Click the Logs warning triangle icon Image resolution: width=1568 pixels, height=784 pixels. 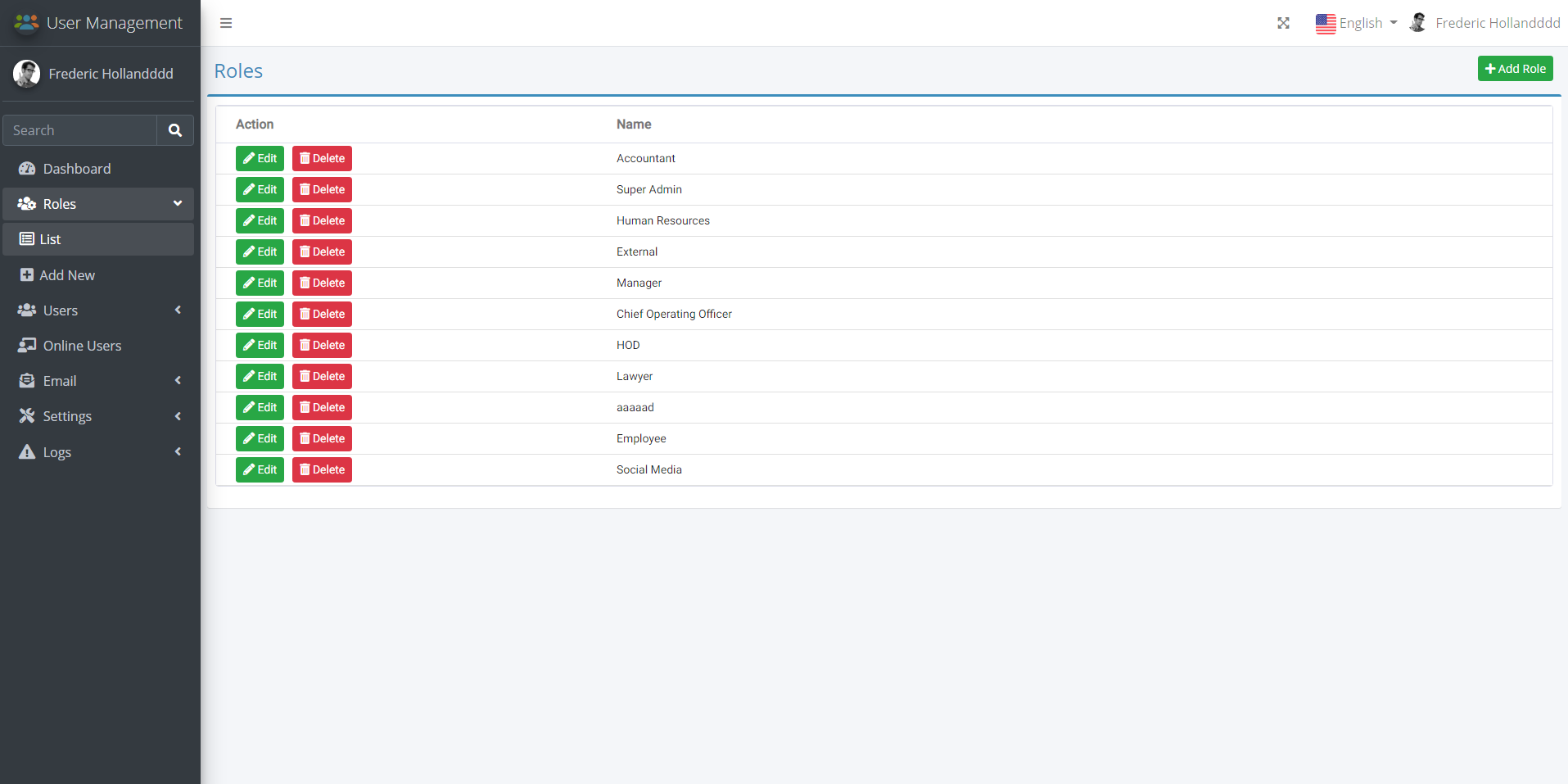click(x=27, y=452)
